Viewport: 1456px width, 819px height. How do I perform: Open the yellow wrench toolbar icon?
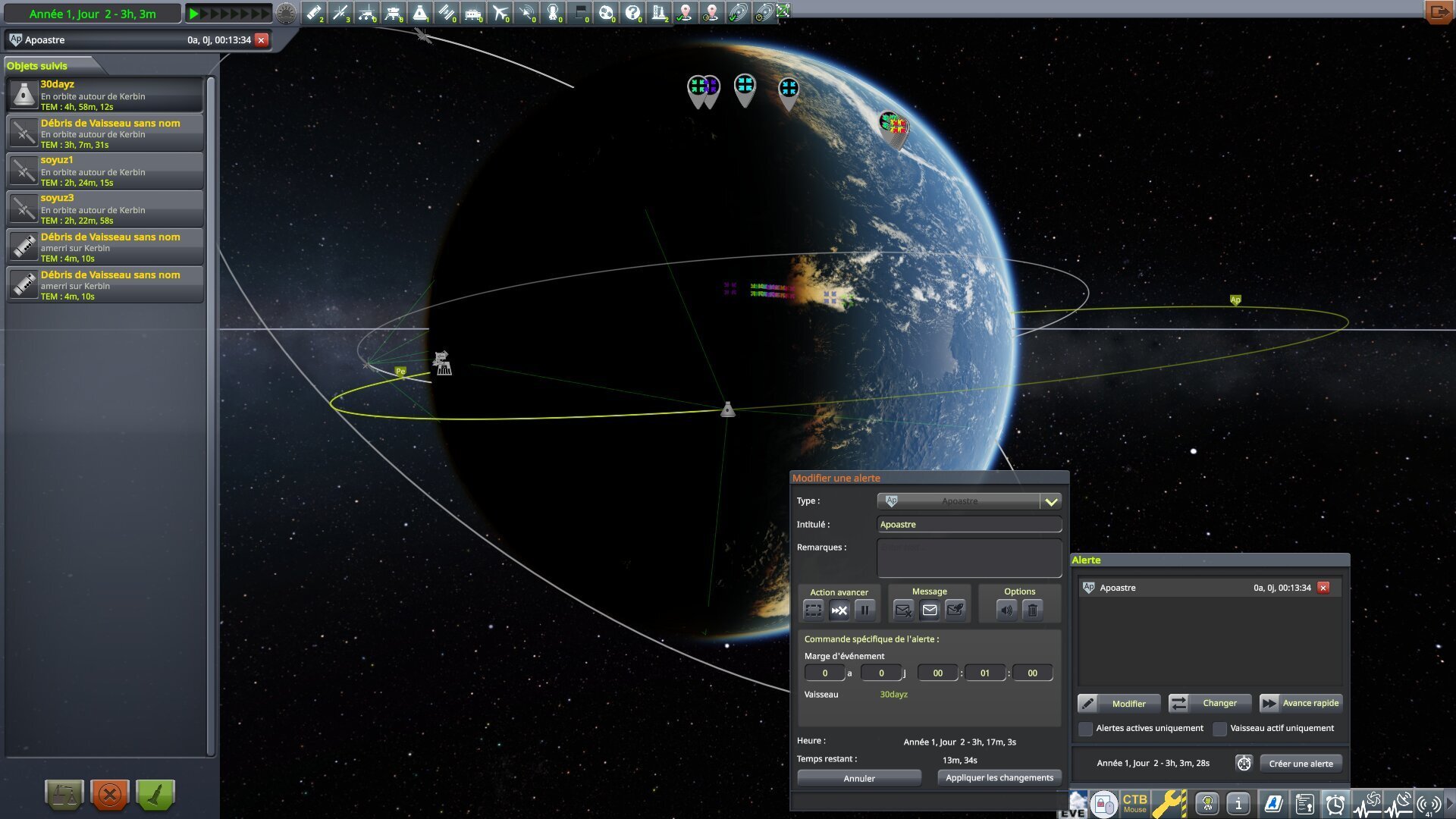coord(1169,804)
